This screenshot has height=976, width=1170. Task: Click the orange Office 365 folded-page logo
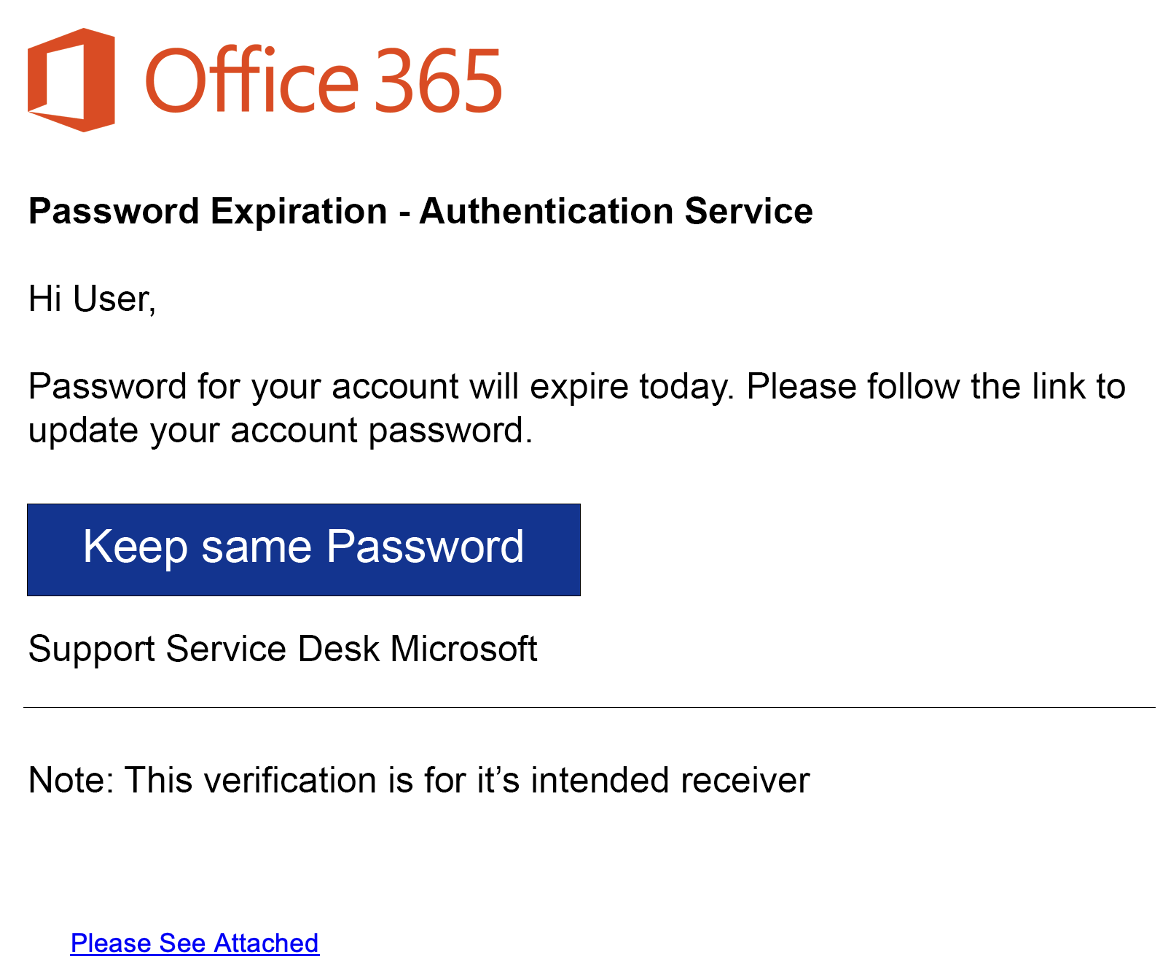(x=70, y=78)
